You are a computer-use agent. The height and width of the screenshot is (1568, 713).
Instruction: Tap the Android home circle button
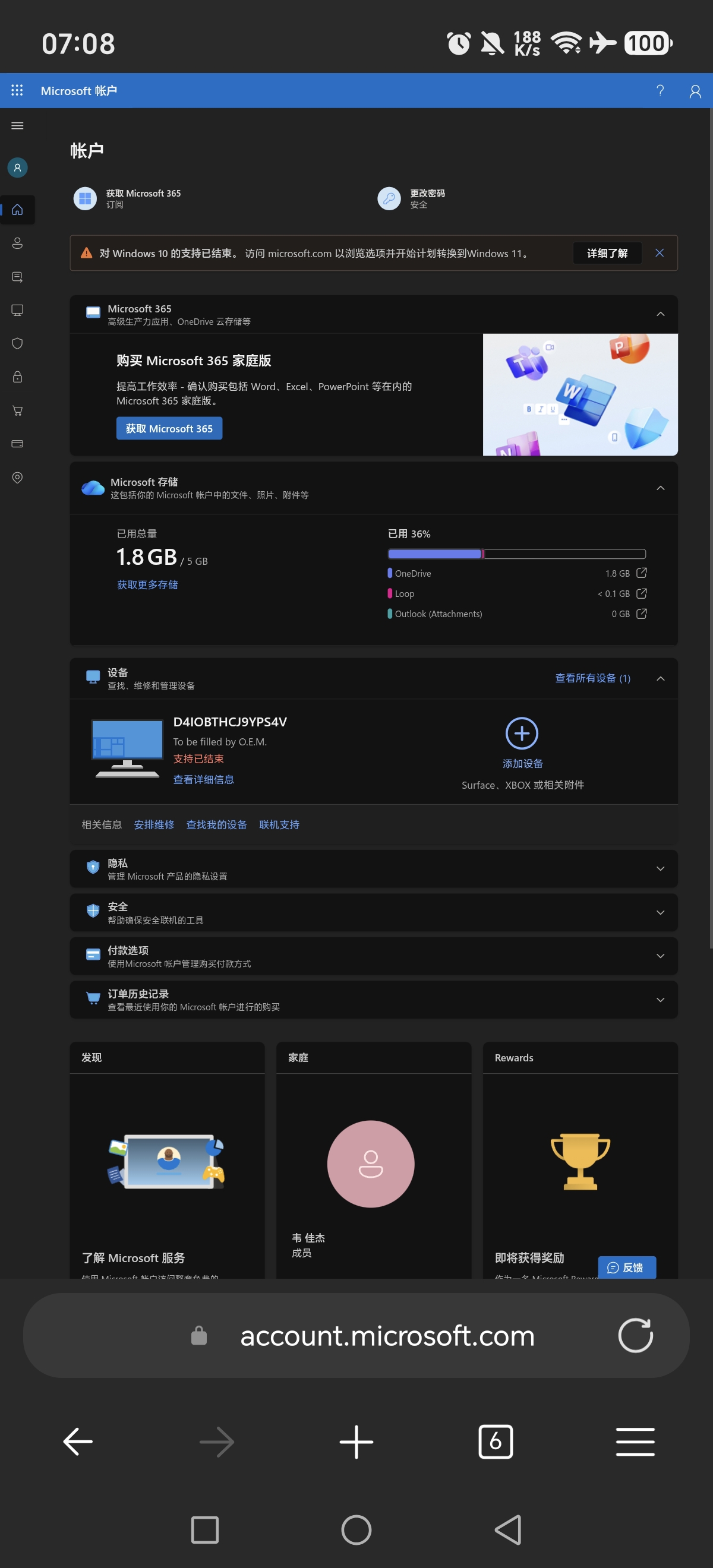point(356,1529)
